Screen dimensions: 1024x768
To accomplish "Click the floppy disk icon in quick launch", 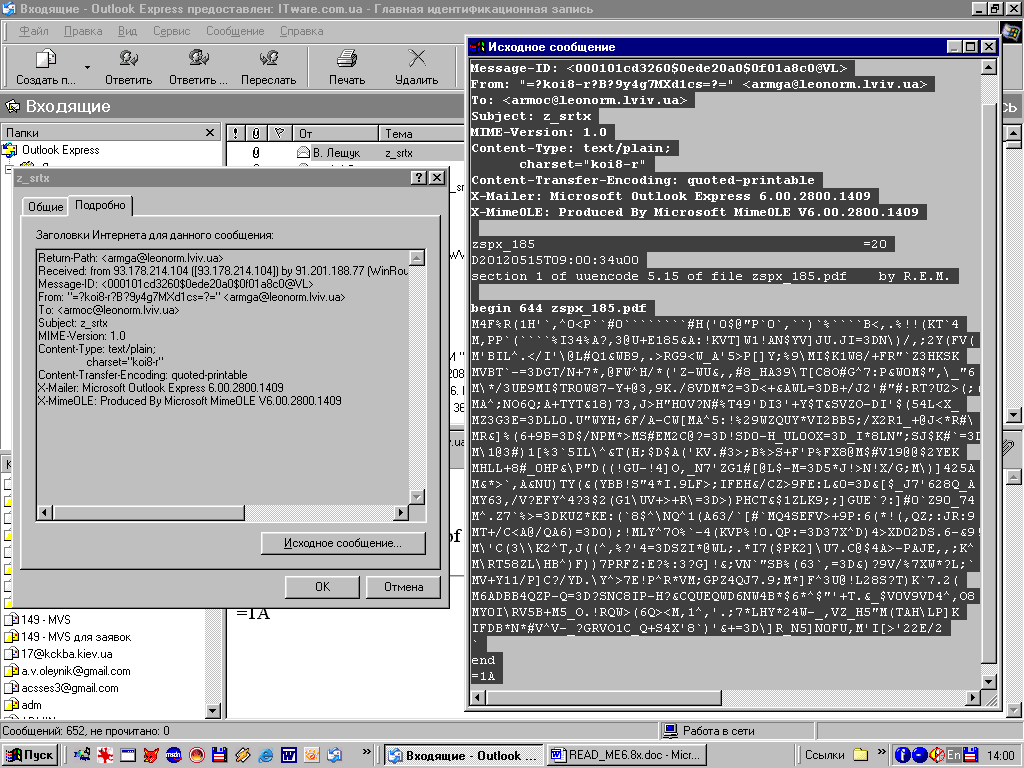I will [x=219, y=756].
